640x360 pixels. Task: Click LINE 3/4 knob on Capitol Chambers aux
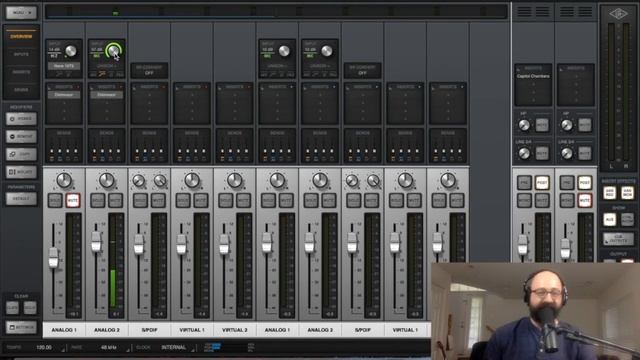tap(524, 153)
